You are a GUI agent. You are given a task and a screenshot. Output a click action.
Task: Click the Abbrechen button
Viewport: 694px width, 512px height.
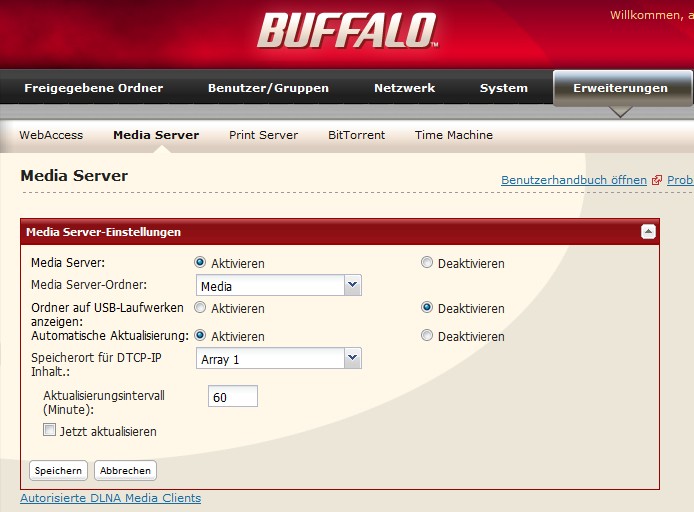[x=125, y=470]
